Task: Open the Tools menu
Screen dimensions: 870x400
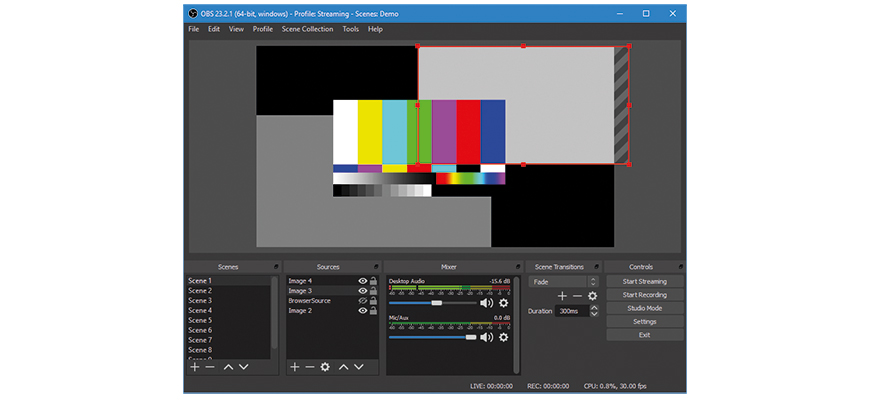Action: click(350, 29)
